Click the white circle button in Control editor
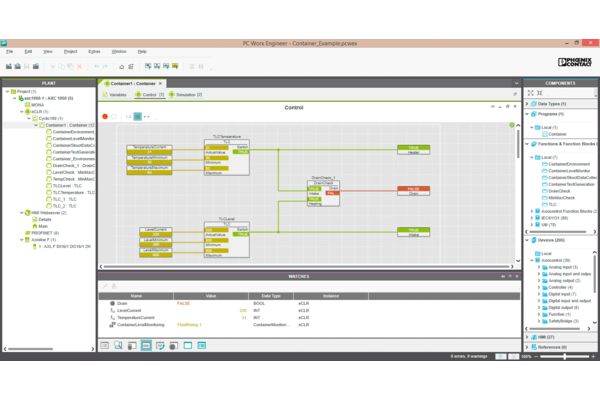 tap(114, 116)
